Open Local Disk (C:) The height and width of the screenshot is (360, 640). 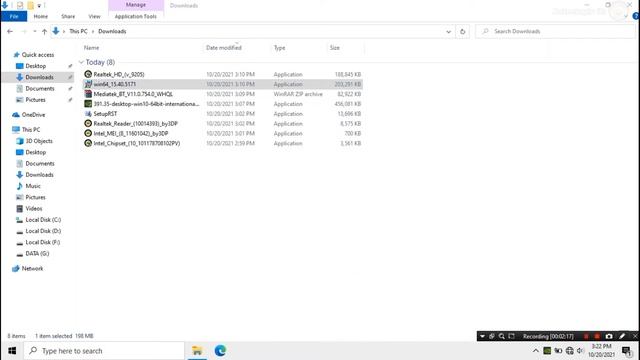click(43, 220)
